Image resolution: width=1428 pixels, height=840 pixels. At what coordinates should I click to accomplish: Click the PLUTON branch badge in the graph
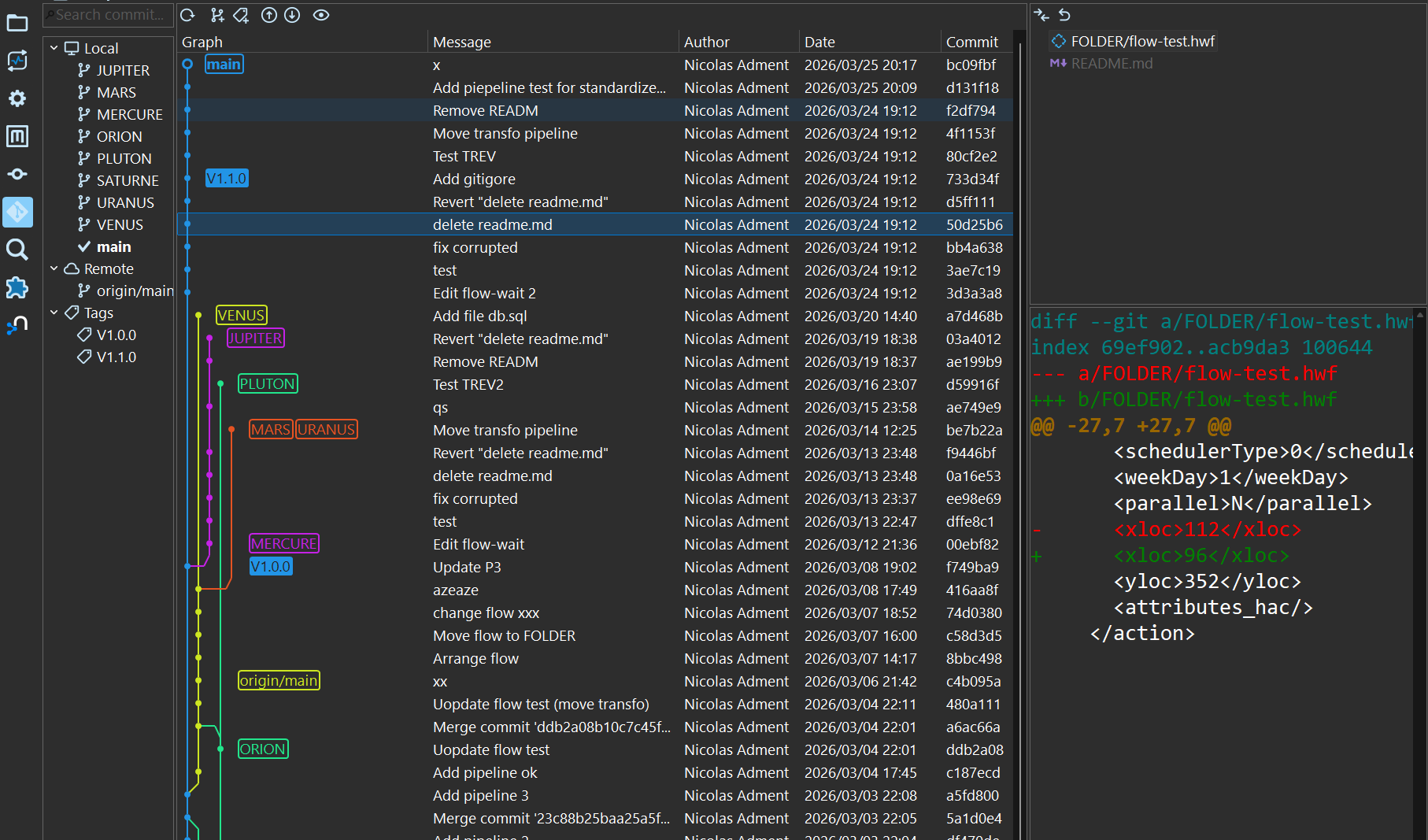[x=268, y=384]
